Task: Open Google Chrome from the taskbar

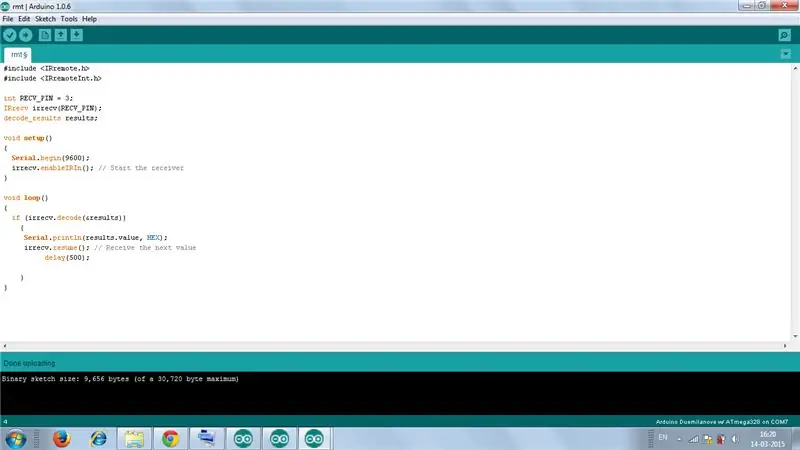Action: tap(170, 439)
